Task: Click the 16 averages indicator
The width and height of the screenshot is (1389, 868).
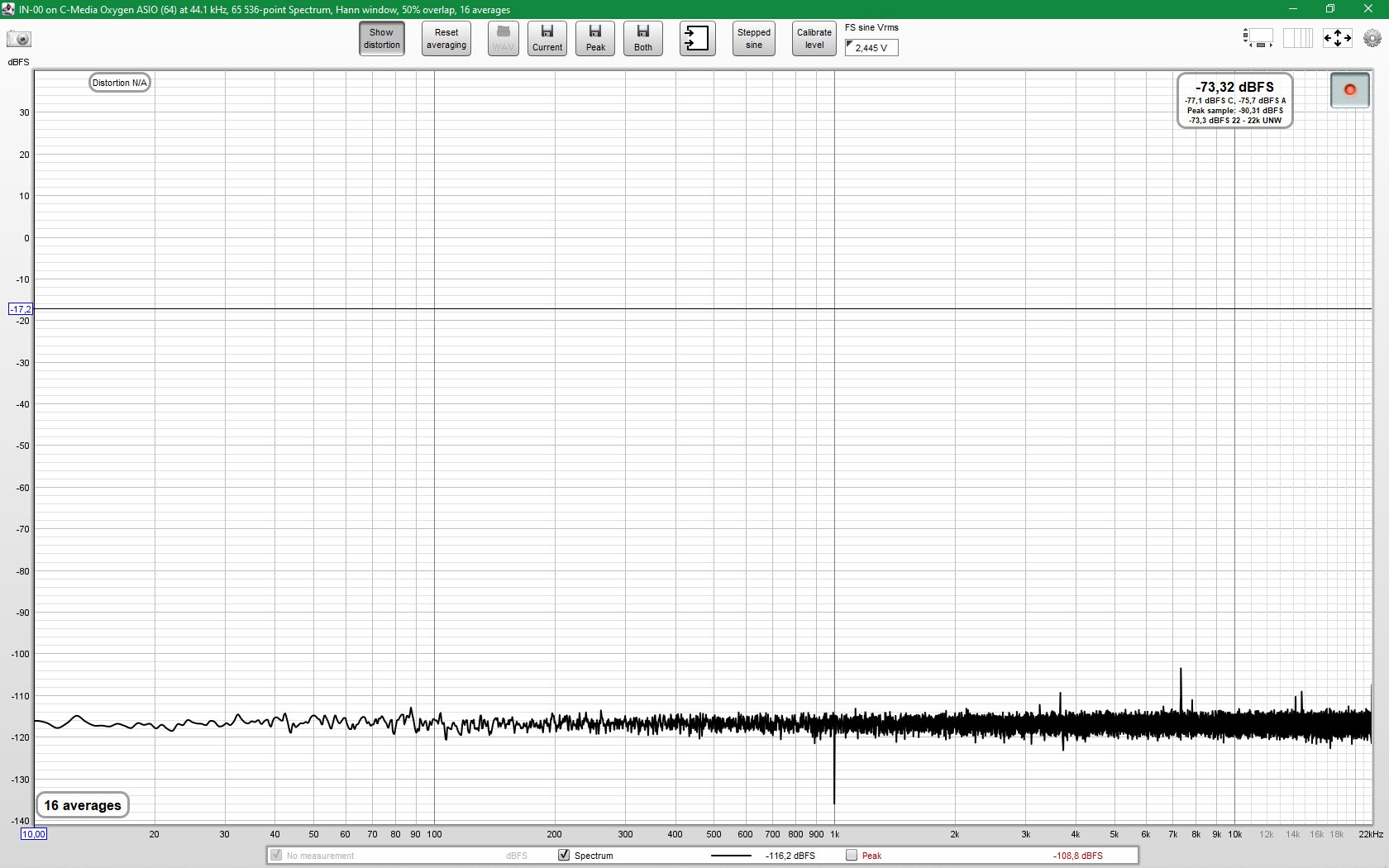Action: (83, 805)
